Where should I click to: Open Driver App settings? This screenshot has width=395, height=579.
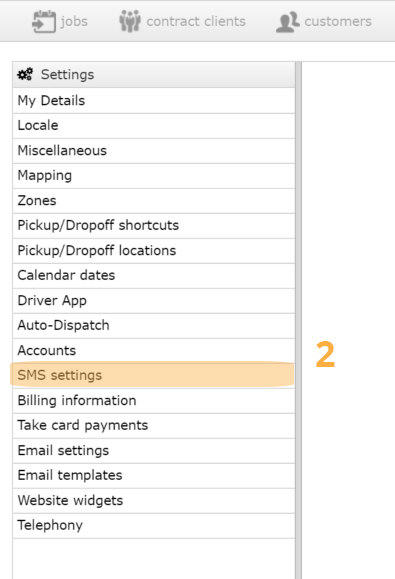coord(154,301)
